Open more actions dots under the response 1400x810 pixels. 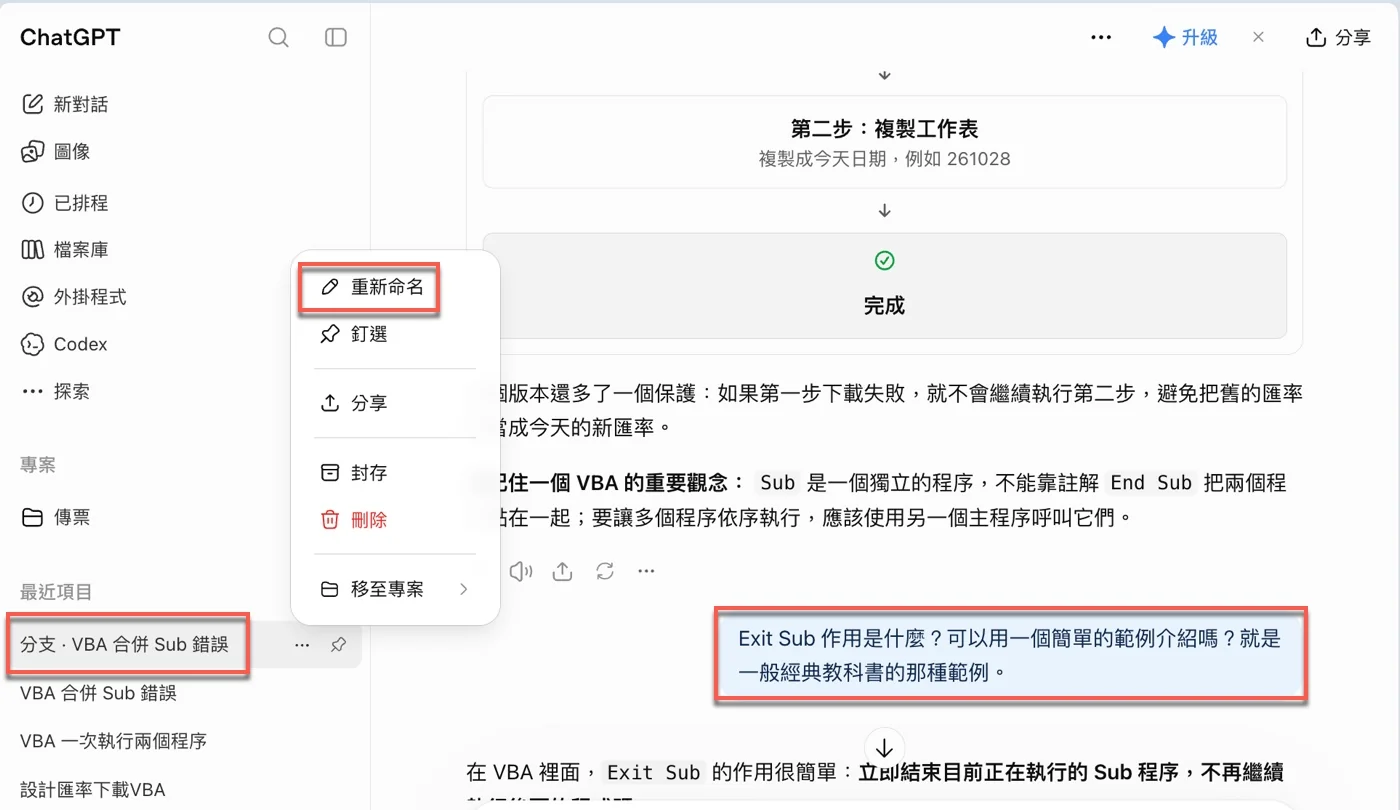(646, 571)
